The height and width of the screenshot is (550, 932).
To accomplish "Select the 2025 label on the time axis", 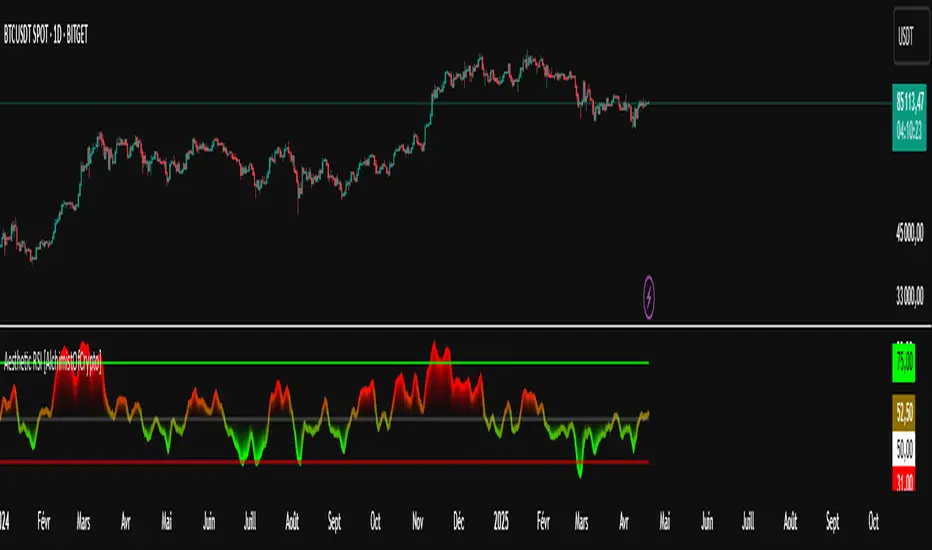I will coord(501,522).
